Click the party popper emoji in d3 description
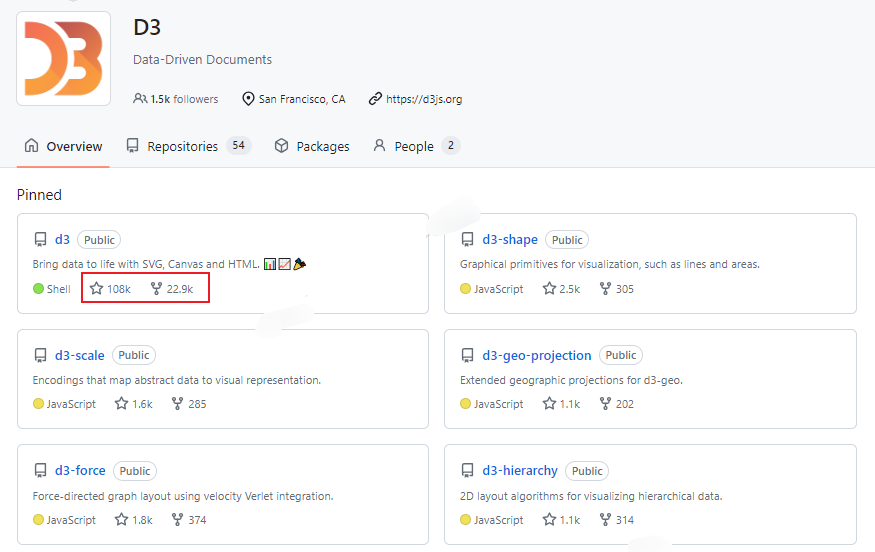The height and width of the screenshot is (552, 875). point(300,264)
